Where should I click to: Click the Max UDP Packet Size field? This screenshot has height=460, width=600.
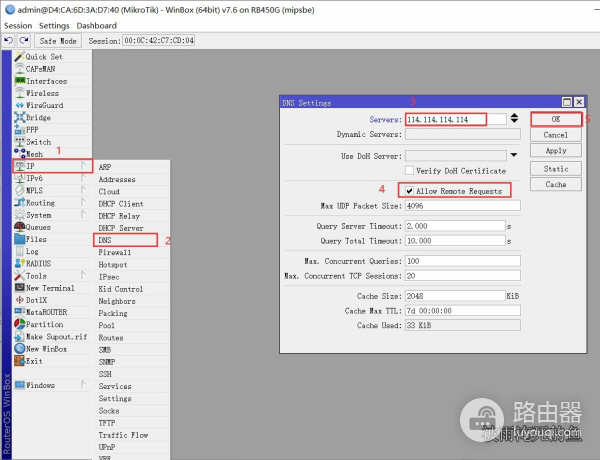click(x=463, y=206)
